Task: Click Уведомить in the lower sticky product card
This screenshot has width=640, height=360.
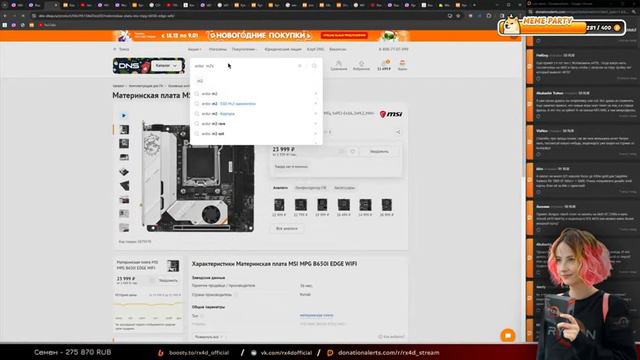Action: point(168,280)
